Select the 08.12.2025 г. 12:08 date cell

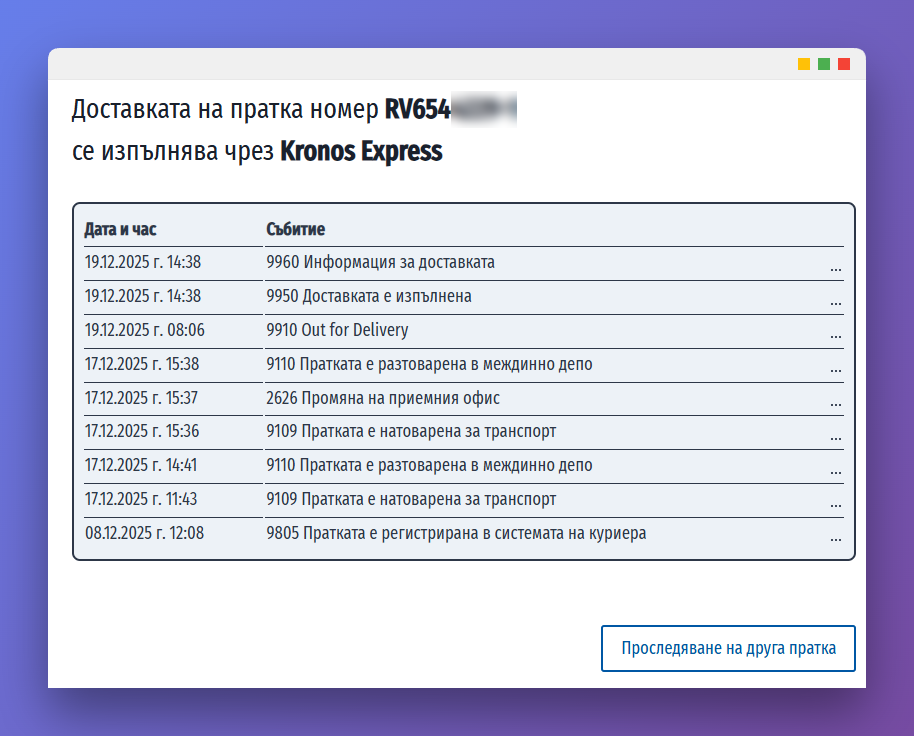click(144, 533)
